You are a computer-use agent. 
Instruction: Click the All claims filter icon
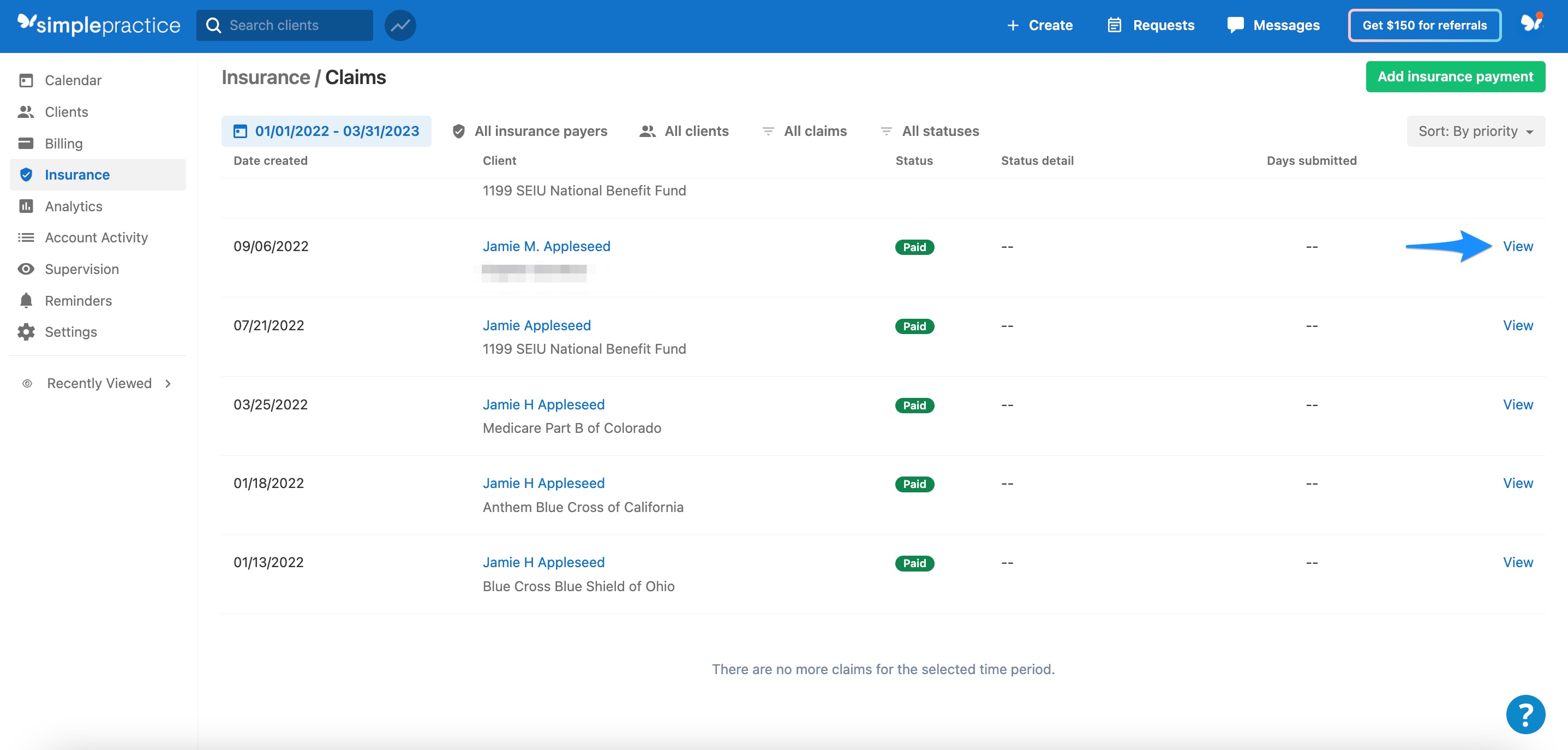click(768, 131)
